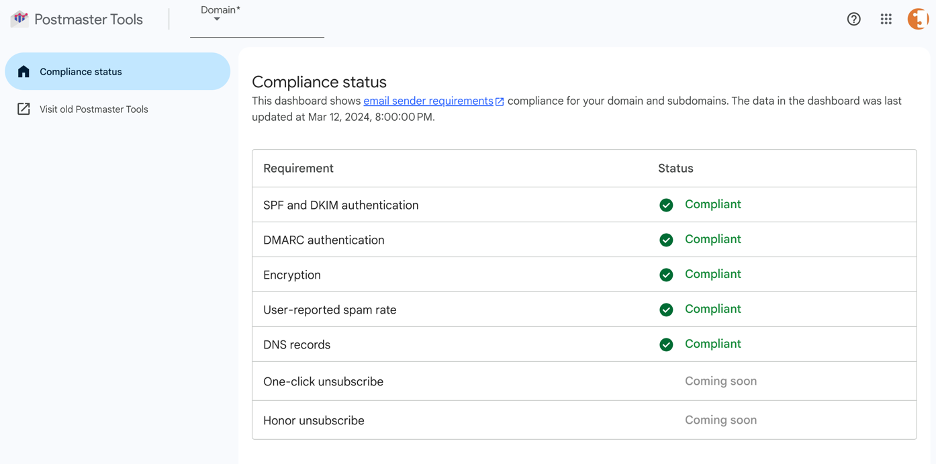Click the external link icon for old Postmaster Tools
The height and width of the screenshot is (464, 936).
coord(23,109)
